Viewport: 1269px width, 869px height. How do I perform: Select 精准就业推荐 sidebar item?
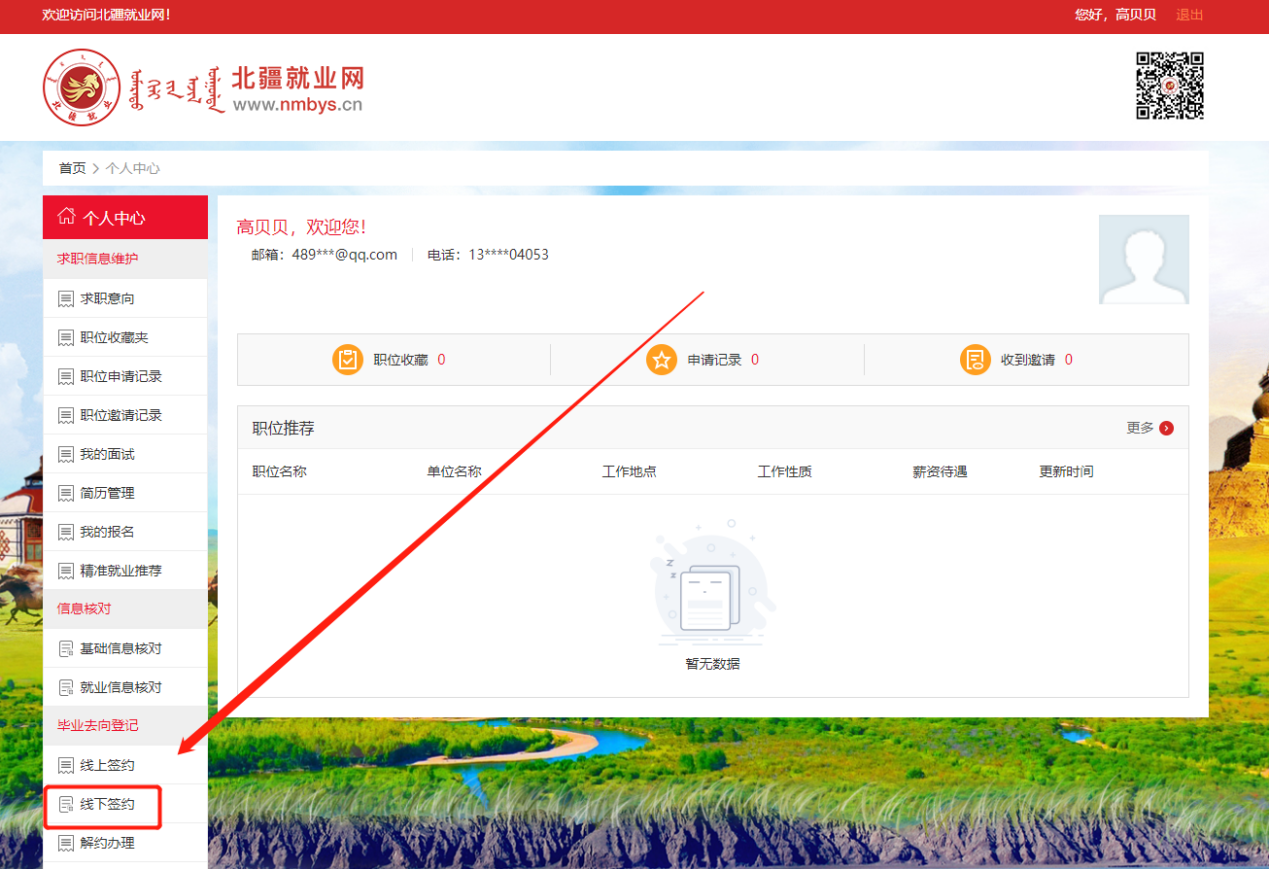[121, 572]
